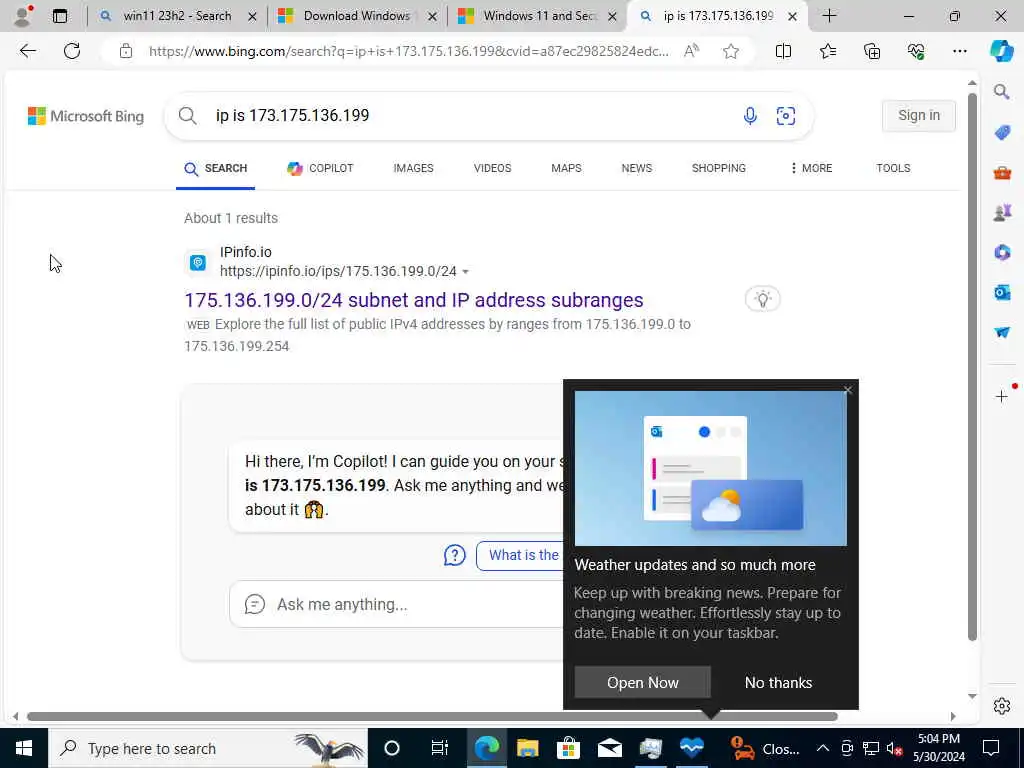
Task: Click No thanks in weather popup
Action: click(x=778, y=682)
